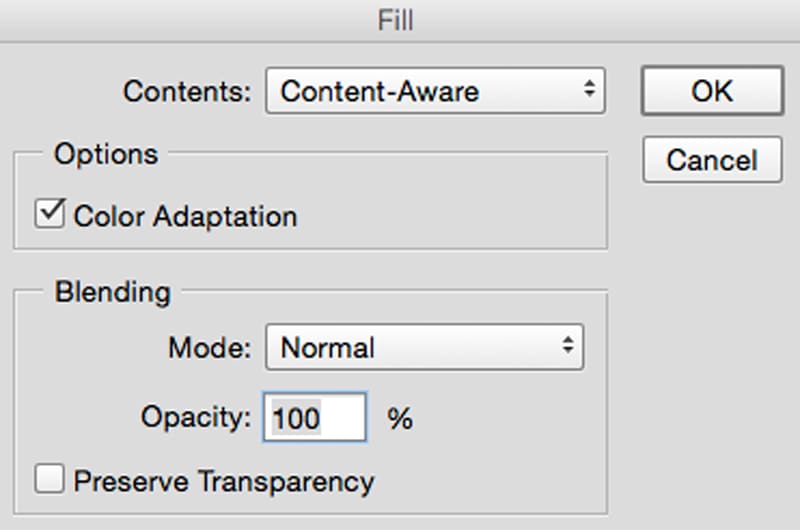Click into the Opacity input field
800x530 pixels.
[x=315, y=417]
